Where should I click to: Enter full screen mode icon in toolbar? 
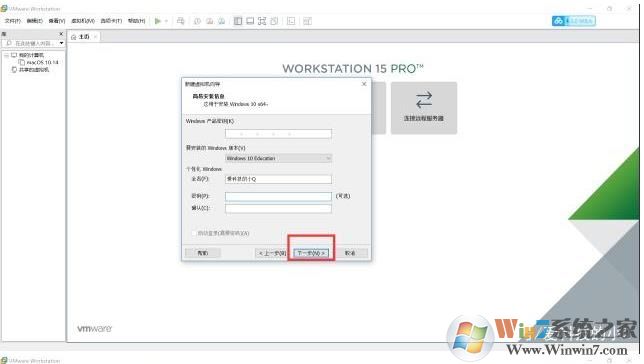point(262,21)
